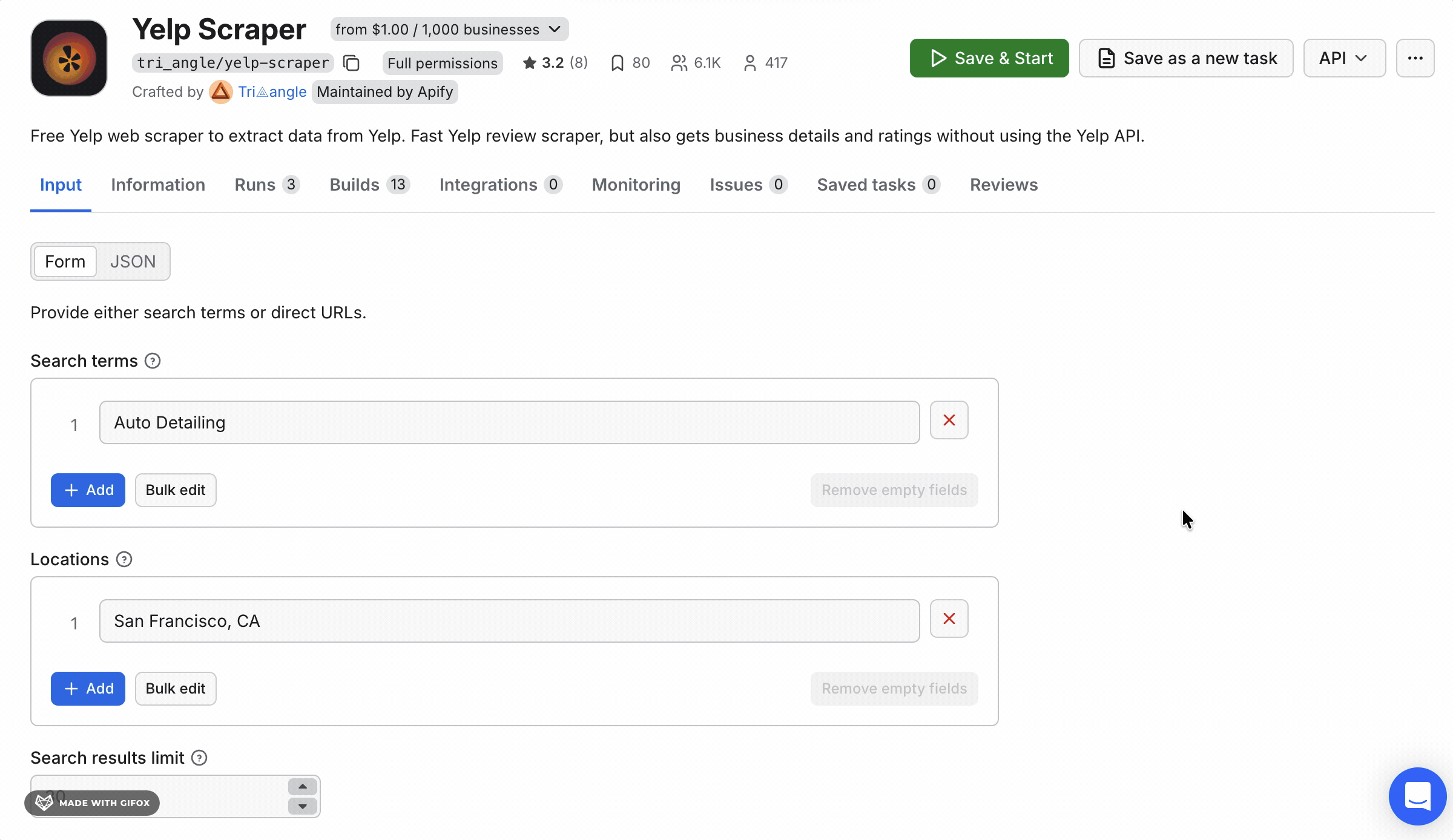1453x840 pixels.
Task: Switch to JSON input view
Action: tap(133, 261)
